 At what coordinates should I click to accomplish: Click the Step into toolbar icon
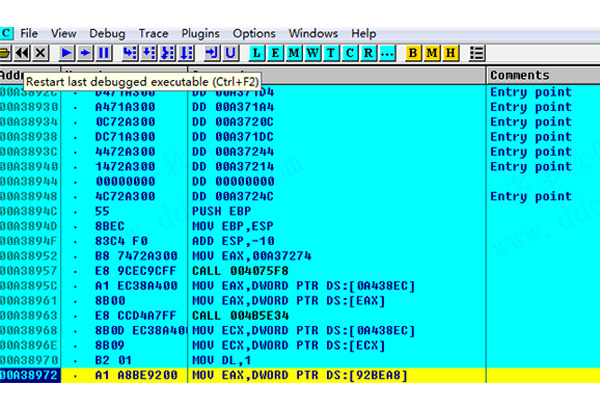coord(129,52)
